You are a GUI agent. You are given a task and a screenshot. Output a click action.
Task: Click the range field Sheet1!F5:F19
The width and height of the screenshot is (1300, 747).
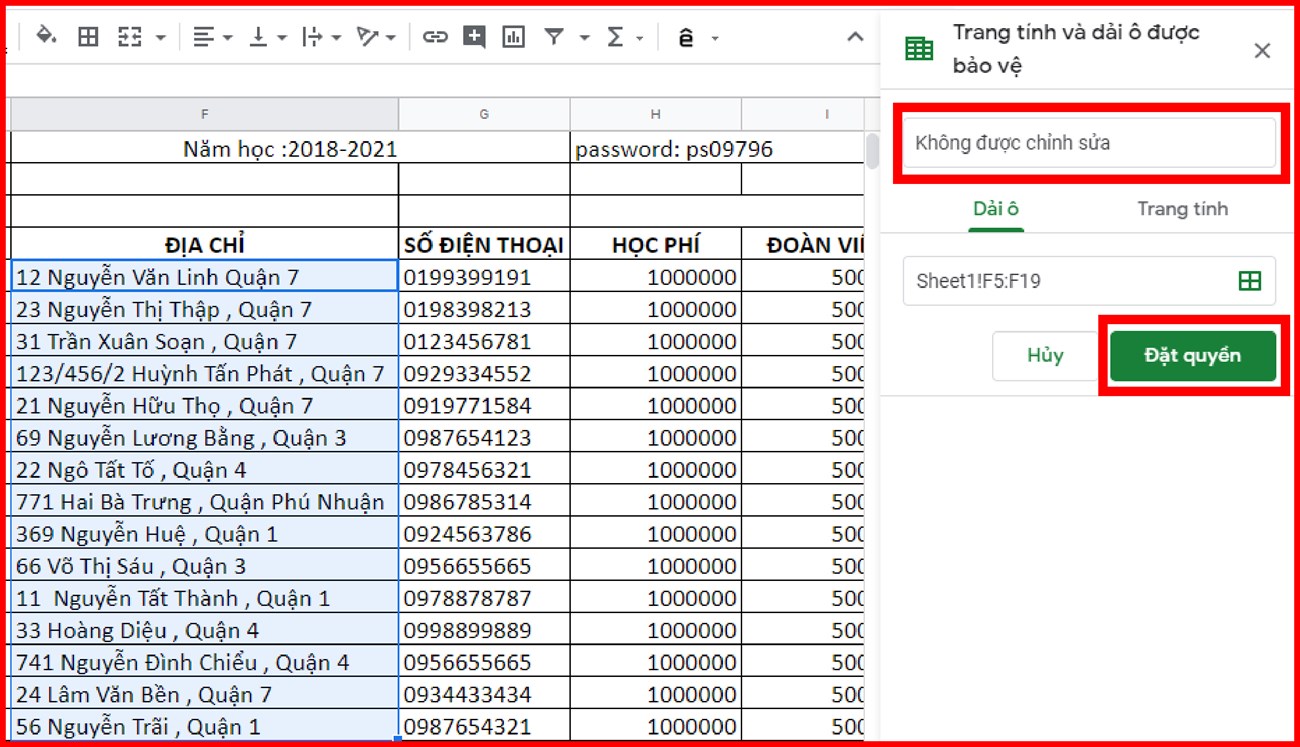pos(1089,281)
